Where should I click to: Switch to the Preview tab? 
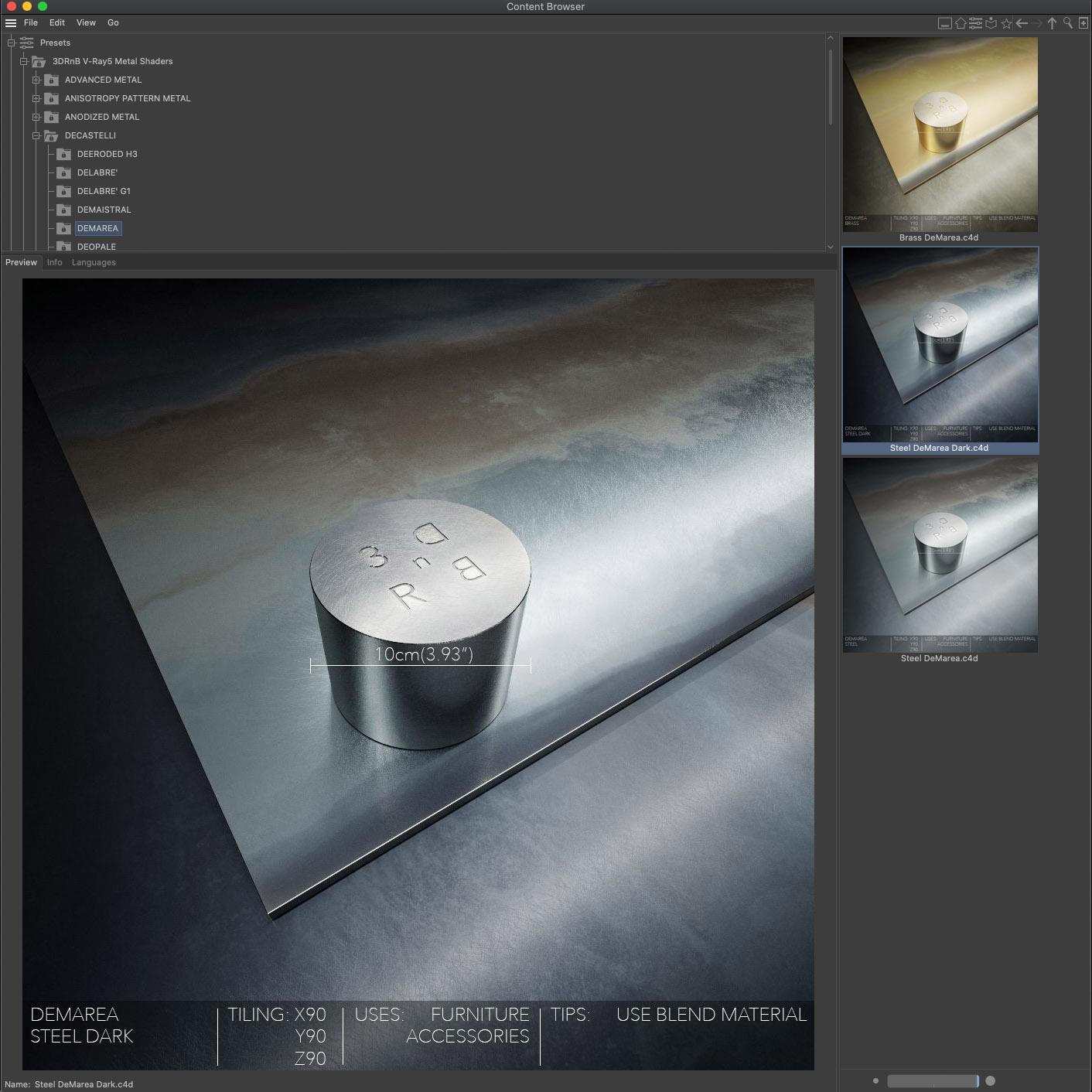pos(21,262)
